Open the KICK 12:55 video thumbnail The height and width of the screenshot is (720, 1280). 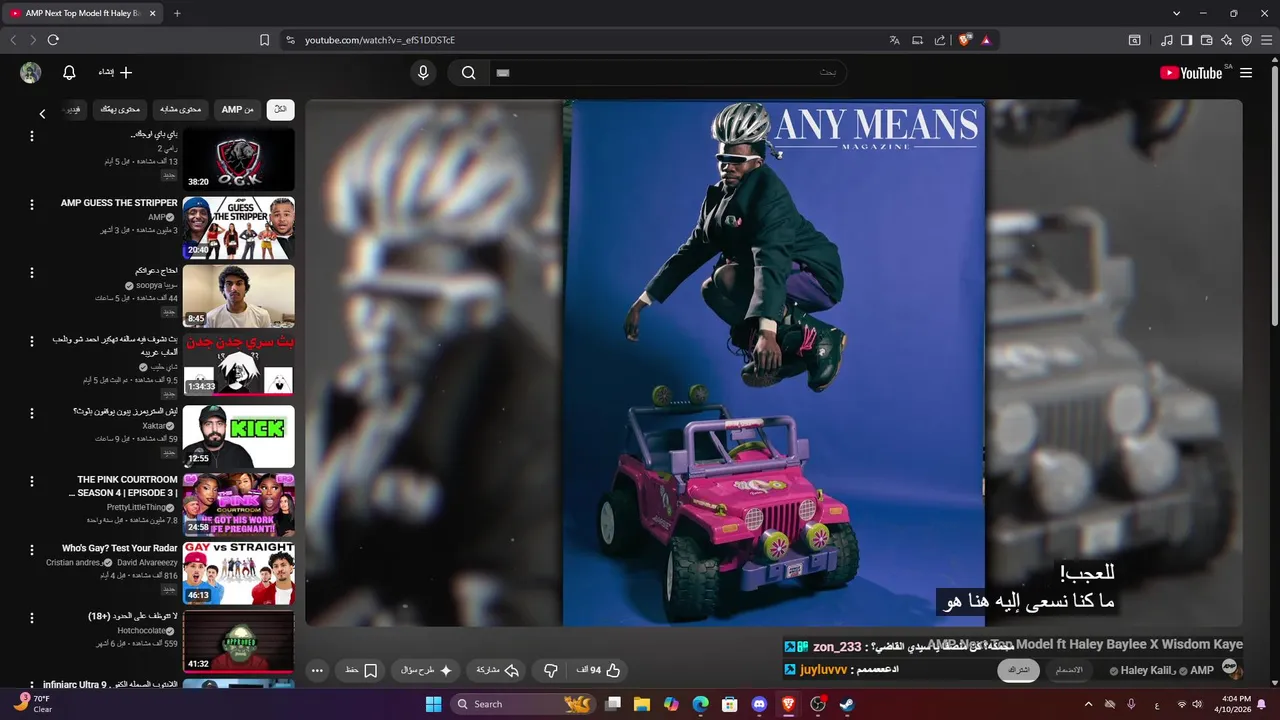pyautogui.click(x=238, y=436)
